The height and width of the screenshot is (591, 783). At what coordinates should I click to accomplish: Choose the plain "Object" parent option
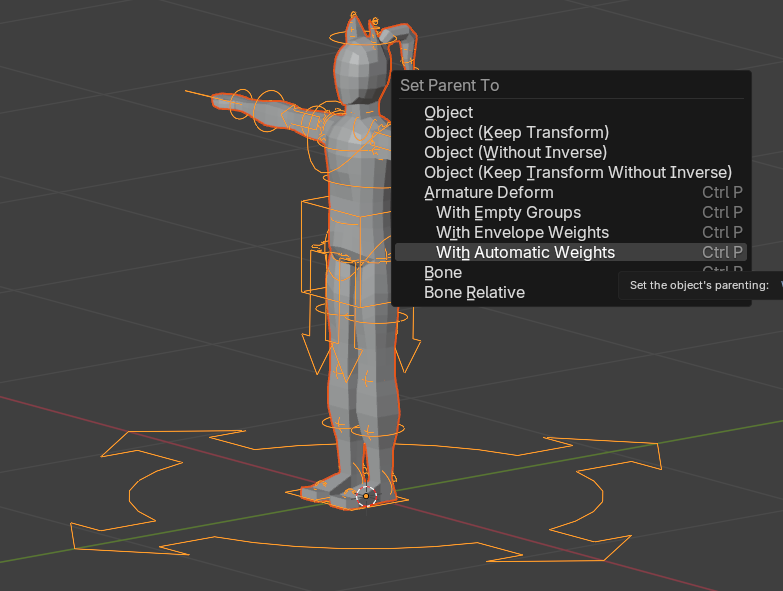[449, 113]
